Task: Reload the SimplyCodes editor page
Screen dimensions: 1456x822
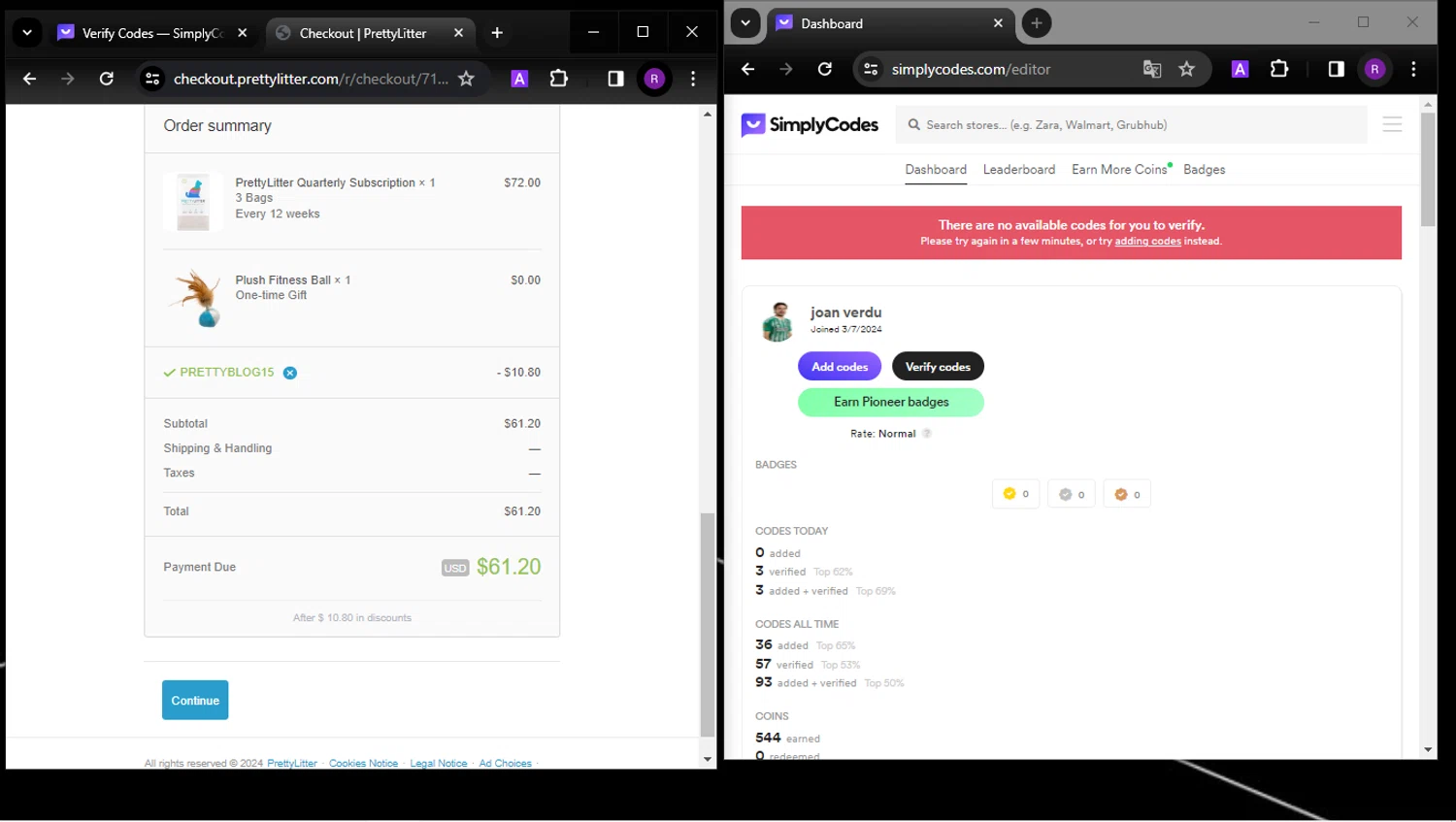Action: tap(825, 69)
